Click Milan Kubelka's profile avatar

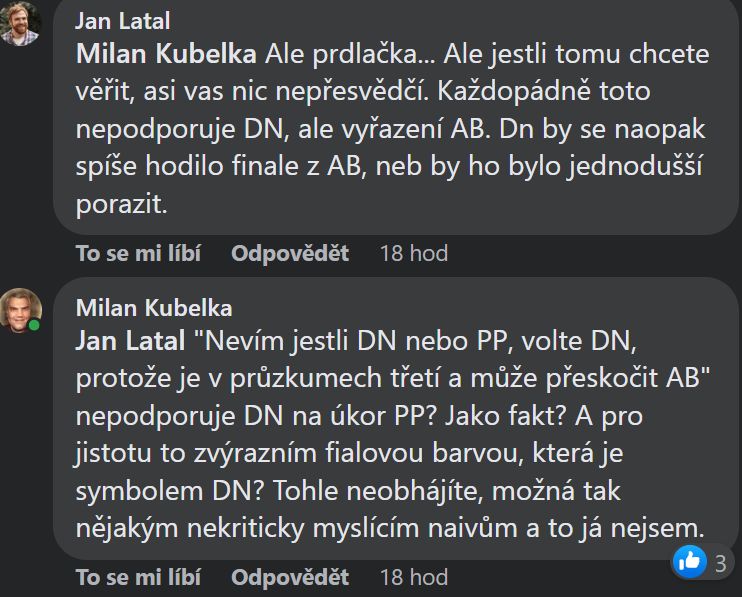point(20,309)
